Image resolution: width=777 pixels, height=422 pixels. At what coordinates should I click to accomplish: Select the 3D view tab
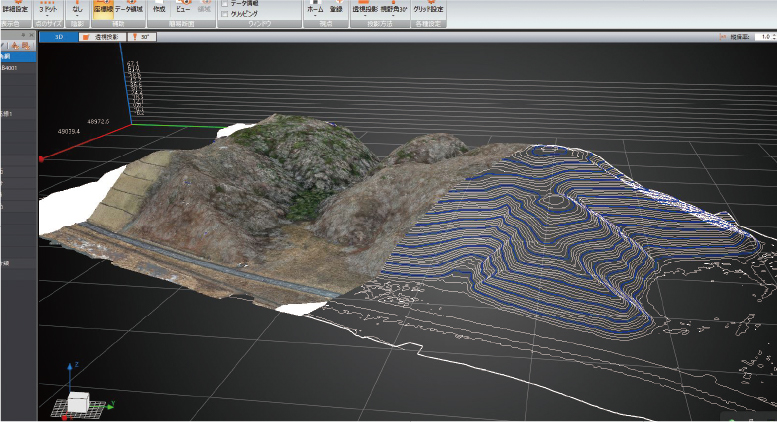coord(59,37)
